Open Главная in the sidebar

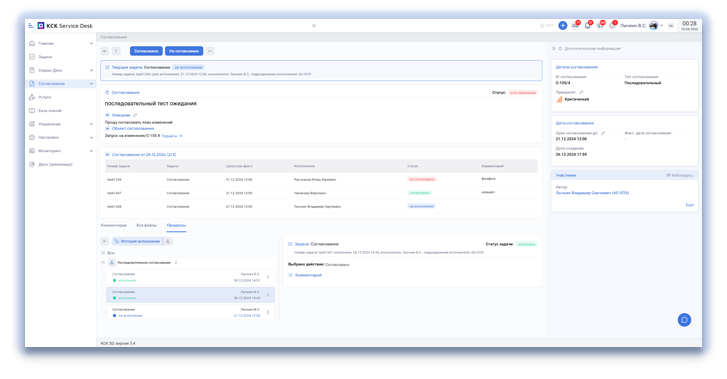coord(46,43)
